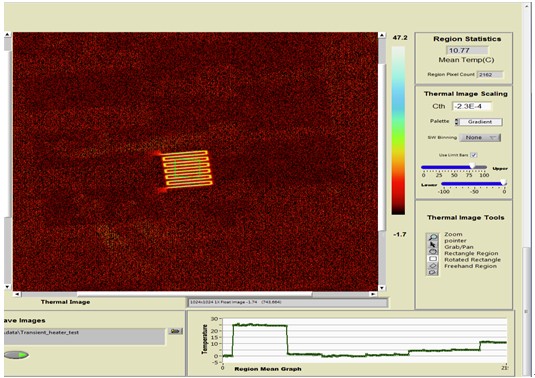This screenshot has height=378, width=535.
Task: Select the Zoom magnifier tool icon
Action: coord(433,237)
